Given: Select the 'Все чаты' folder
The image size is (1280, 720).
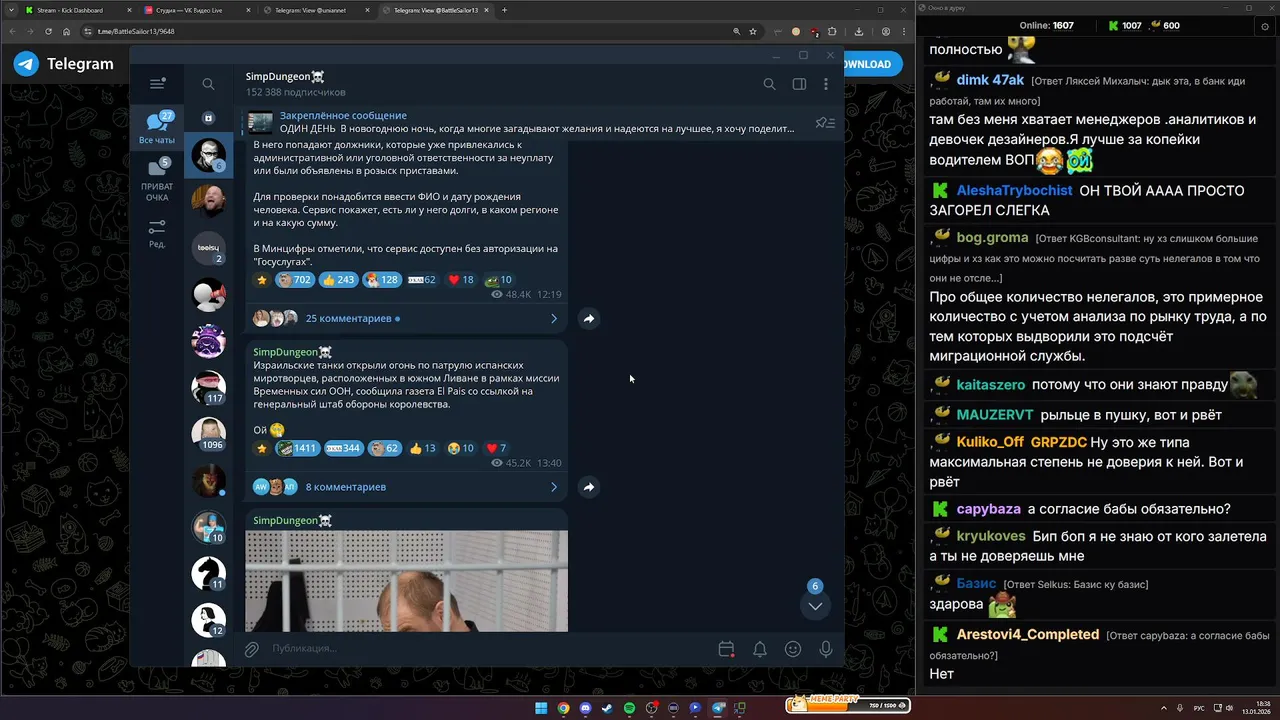Looking at the screenshot, I should [157, 128].
